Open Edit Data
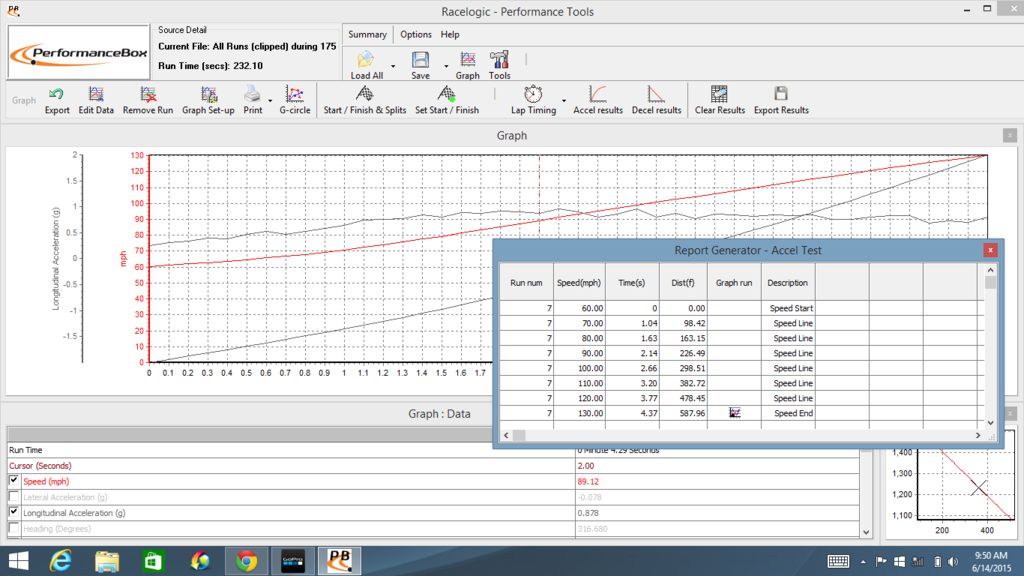 click(x=96, y=100)
